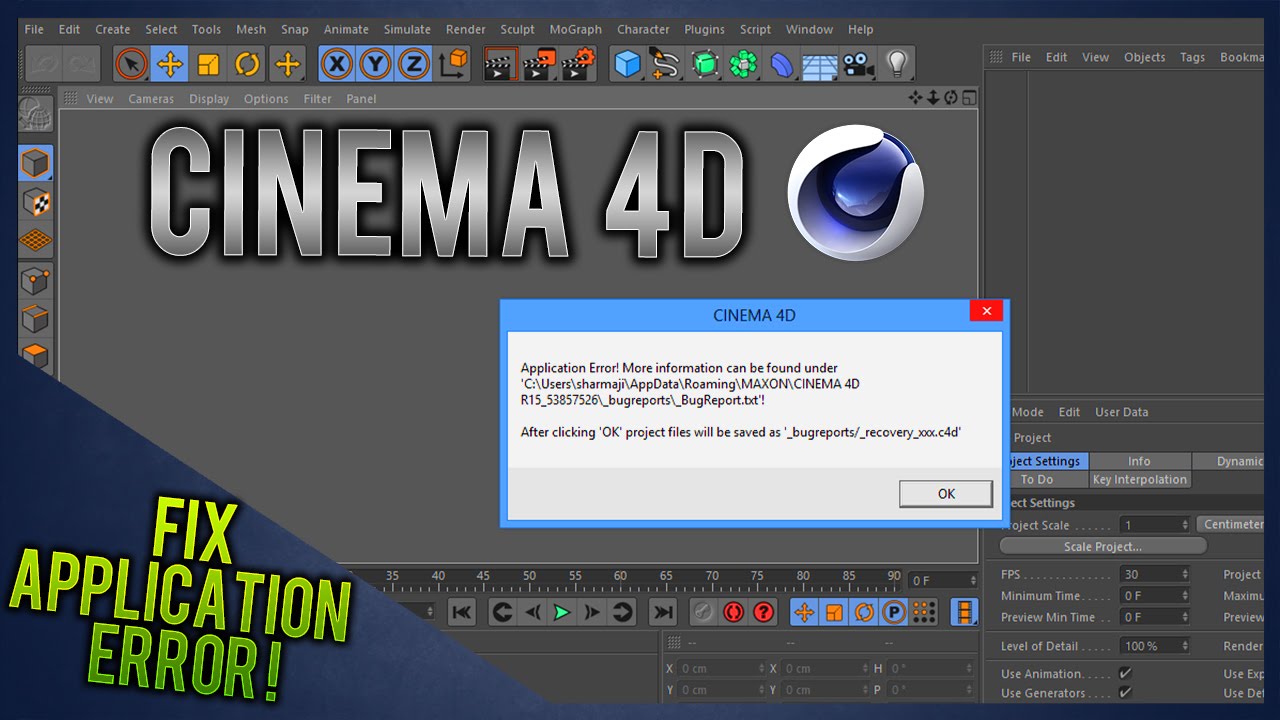
Task: Switch to Edges mode in sidebar
Action: (x=35, y=320)
